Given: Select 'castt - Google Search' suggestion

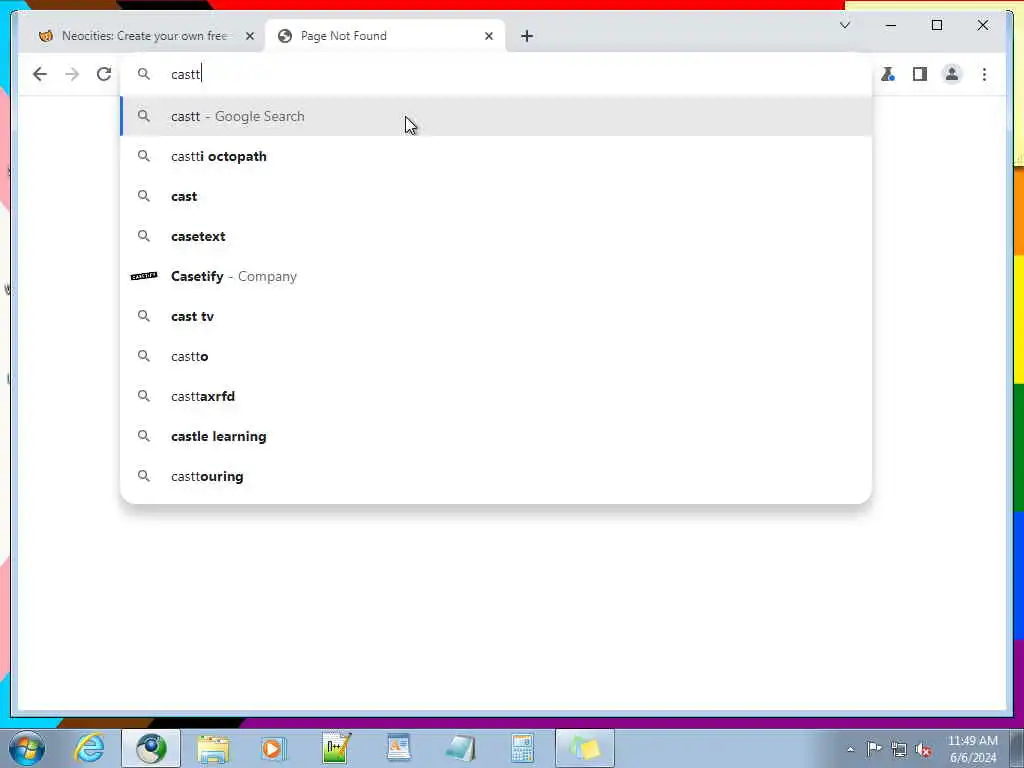Looking at the screenshot, I should (496, 116).
